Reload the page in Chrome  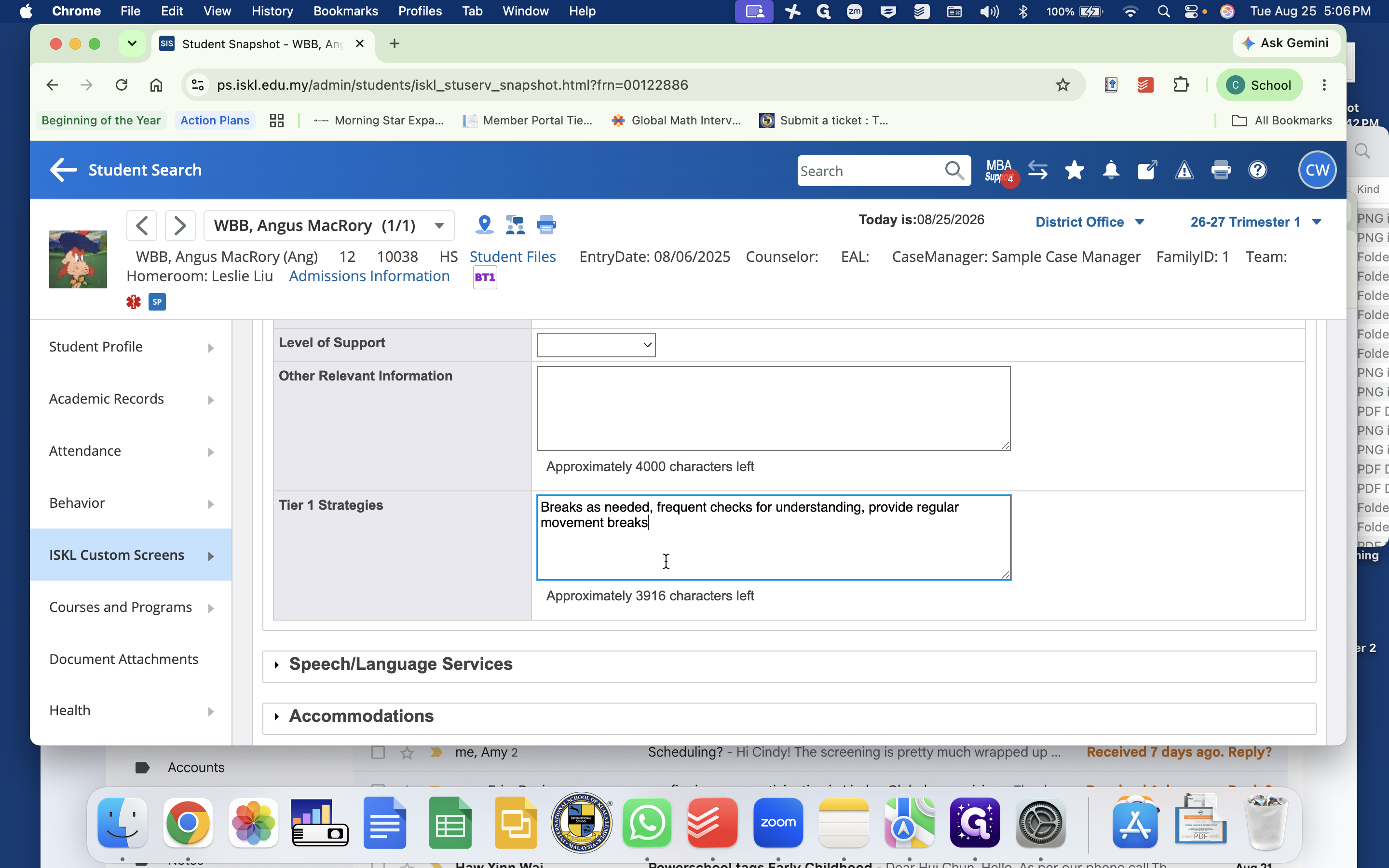(x=121, y=85)
